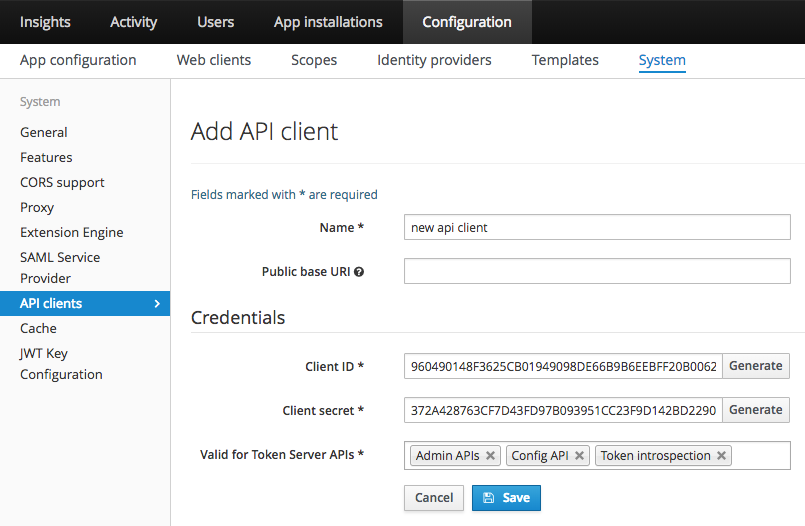Open General in the sidebar
Viewport: 805px width, 526px height.
coord(44,132)
